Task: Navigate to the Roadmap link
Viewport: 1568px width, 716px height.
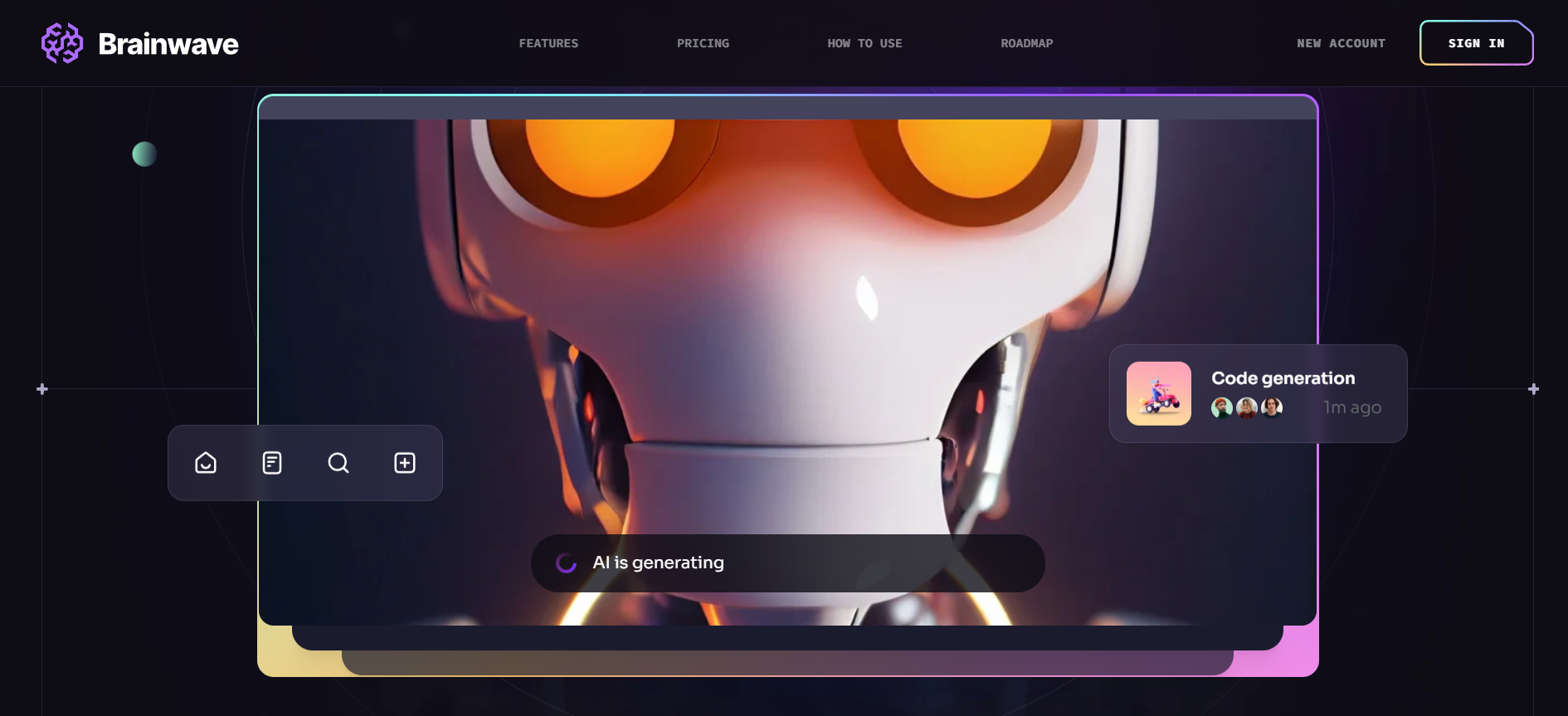Action: [x=1026, y=43]
